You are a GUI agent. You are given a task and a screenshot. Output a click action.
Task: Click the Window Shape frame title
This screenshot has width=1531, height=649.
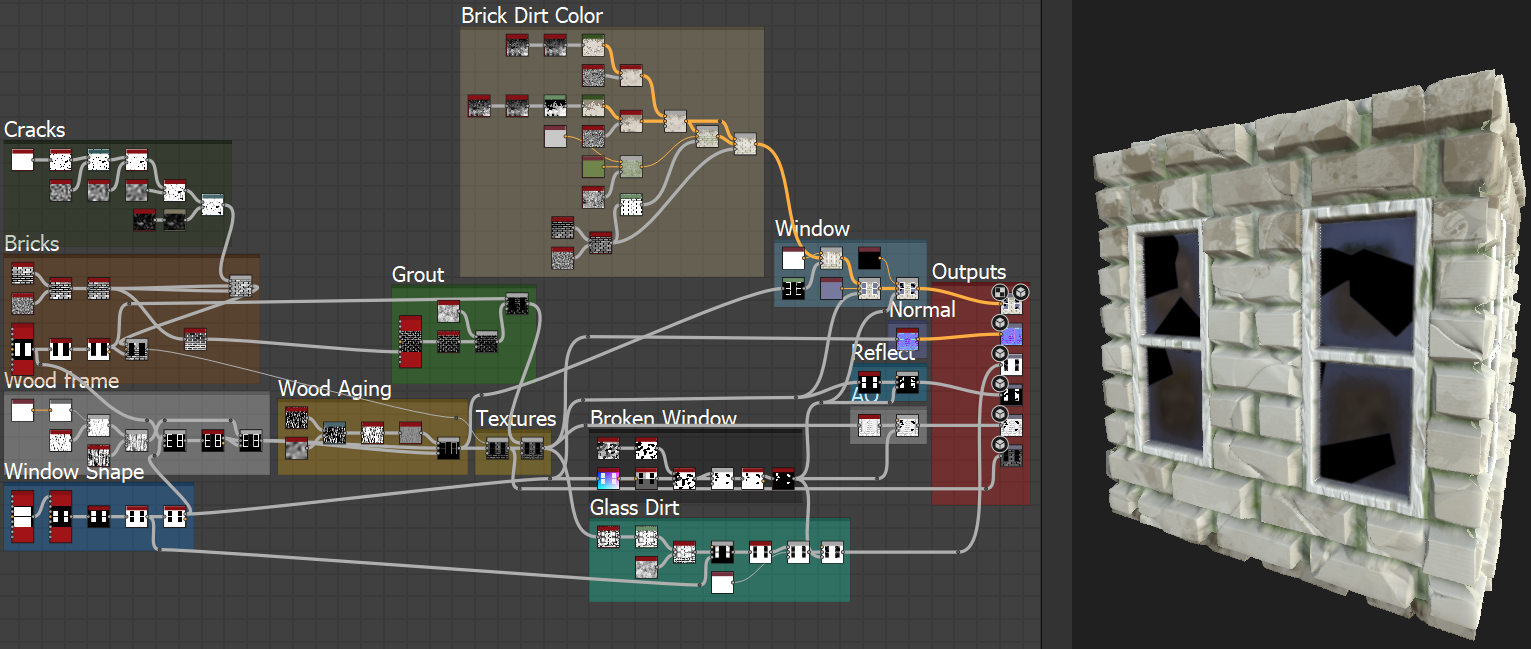[x=74, y=471]
